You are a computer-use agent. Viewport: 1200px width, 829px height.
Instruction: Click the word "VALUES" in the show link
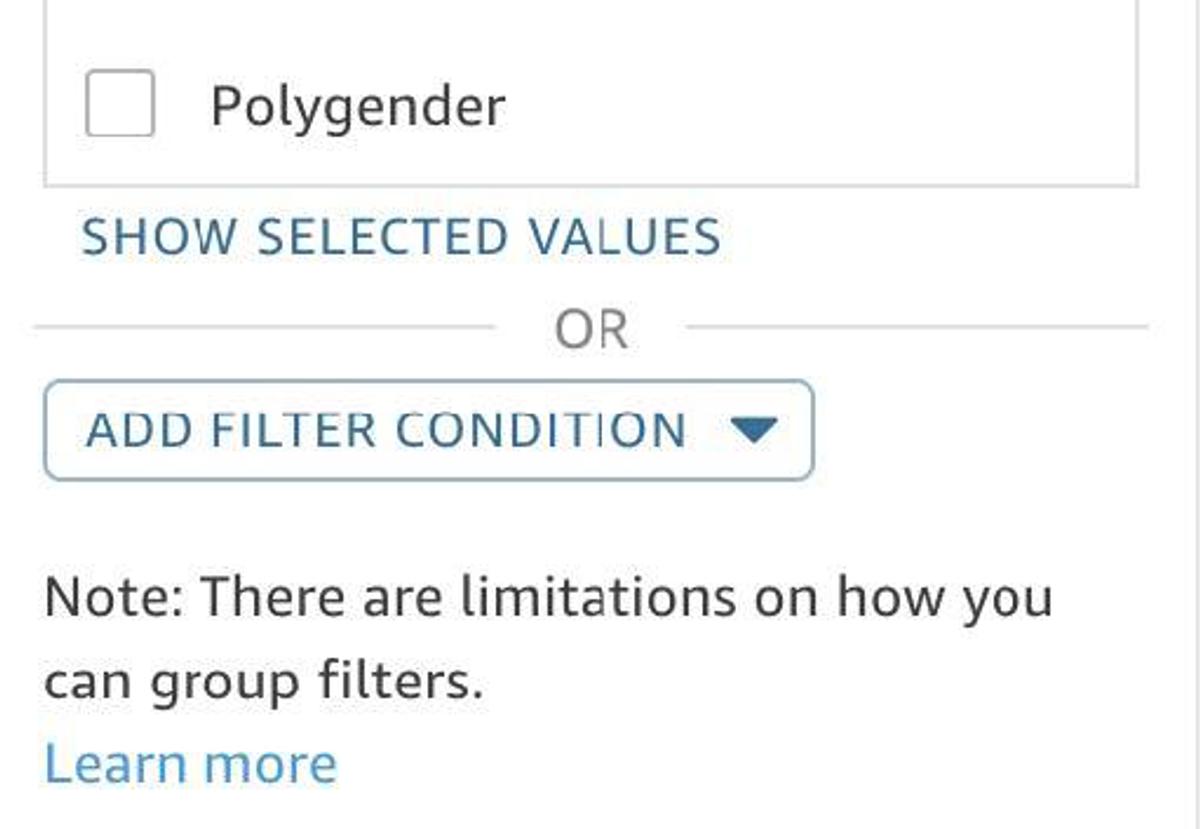coord(624,238)
